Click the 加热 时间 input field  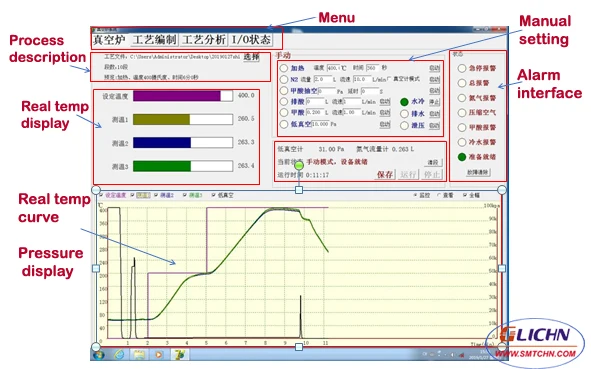point(373,68)
